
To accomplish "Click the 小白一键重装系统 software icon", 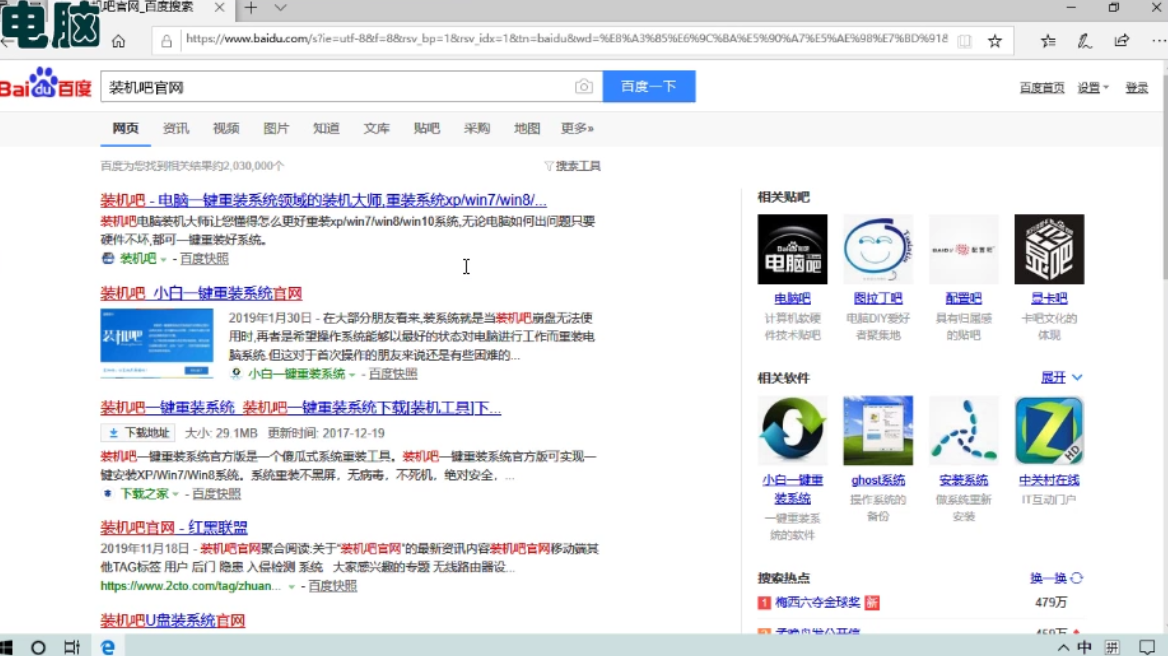I will click(x=792, y=430).
